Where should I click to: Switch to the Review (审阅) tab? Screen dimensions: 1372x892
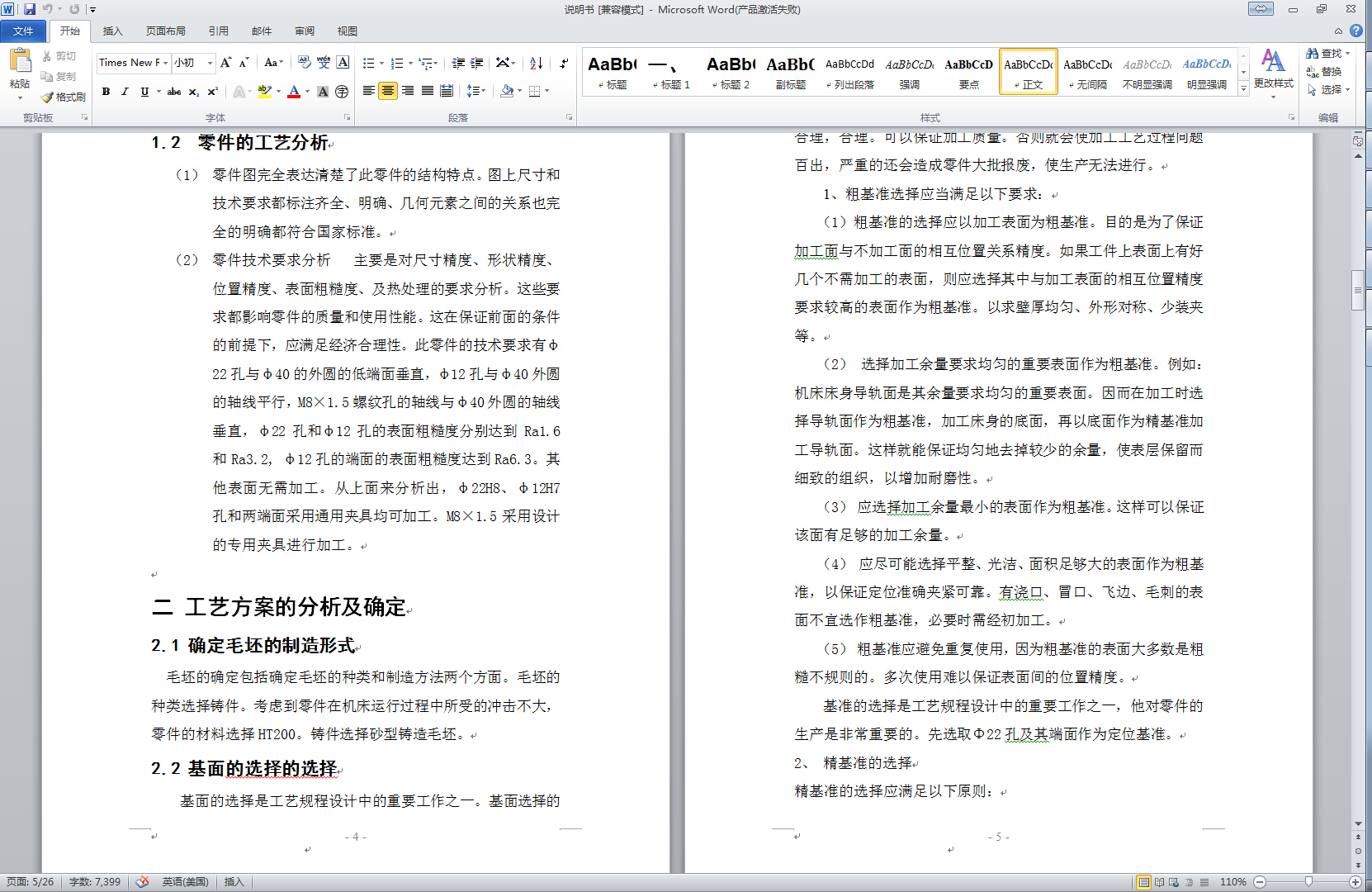pos(304,31)
